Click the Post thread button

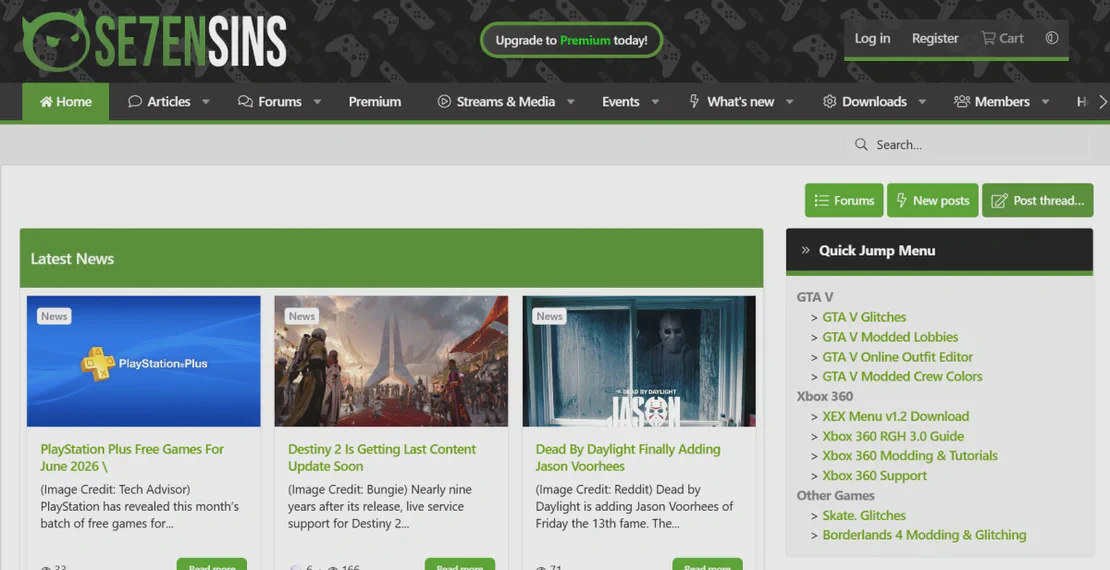click(1037, 200)
